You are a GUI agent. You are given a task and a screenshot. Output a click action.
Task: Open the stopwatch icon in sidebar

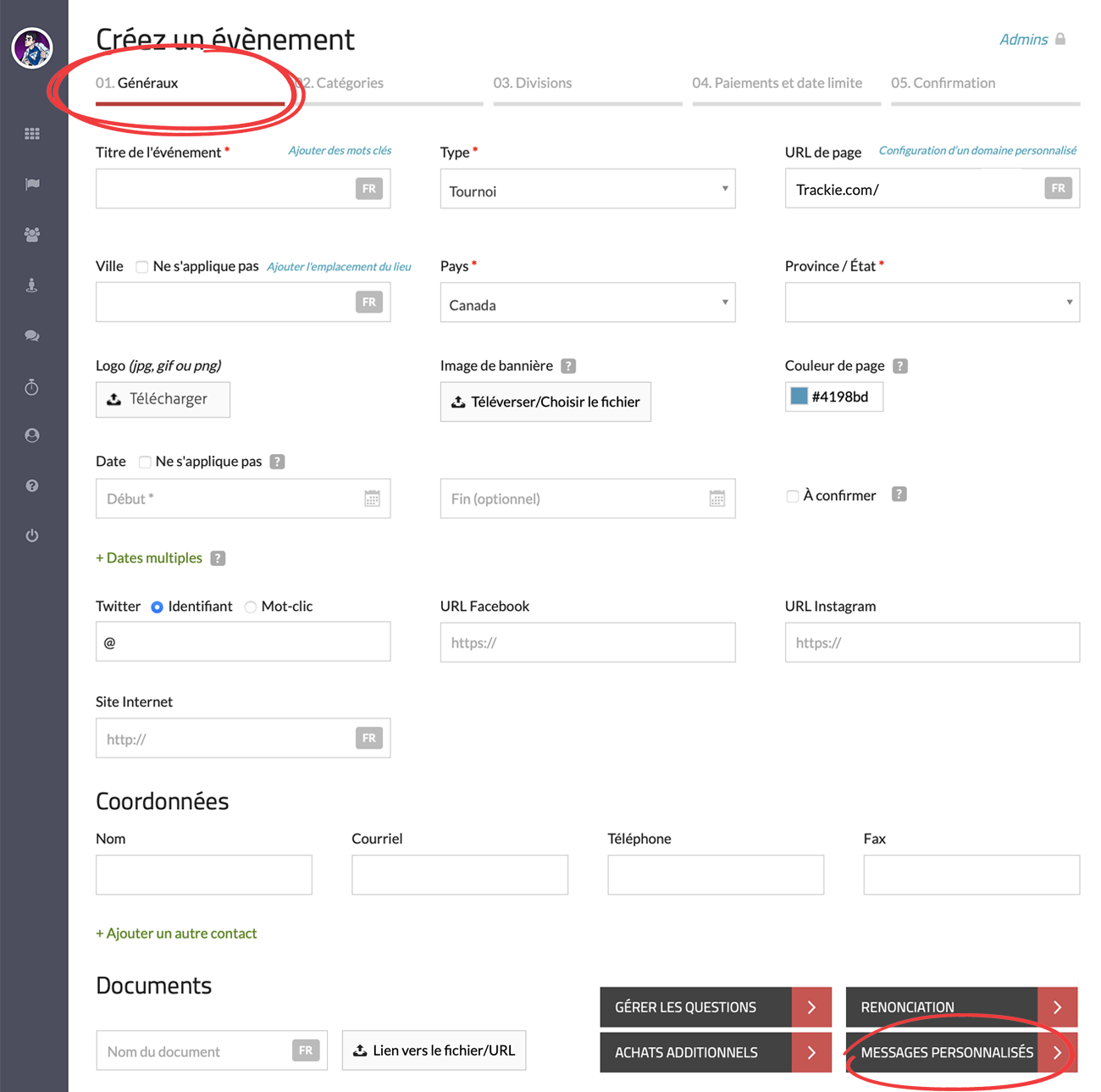click(32, 387)
